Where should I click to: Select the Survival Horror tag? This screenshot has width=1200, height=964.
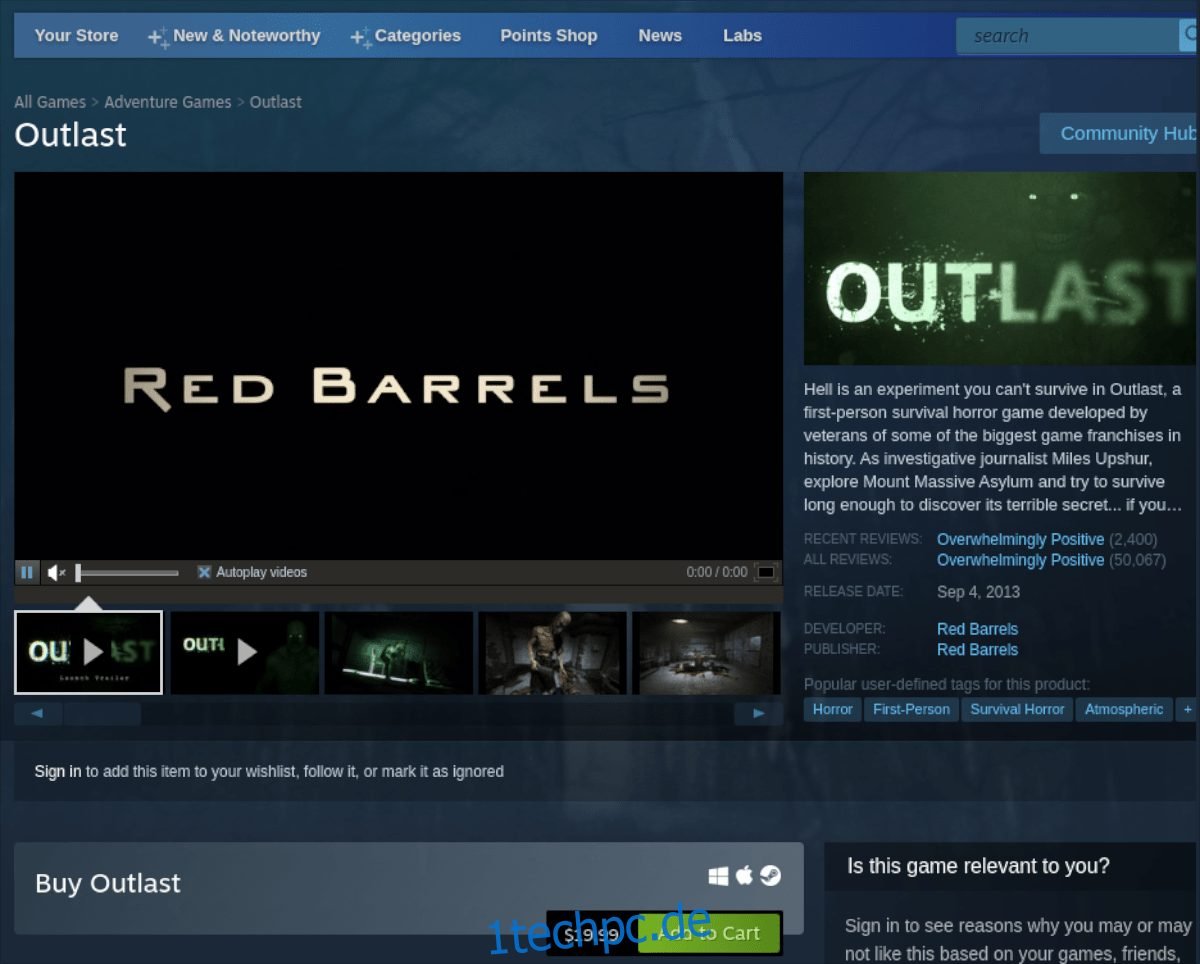[1017, 709]
